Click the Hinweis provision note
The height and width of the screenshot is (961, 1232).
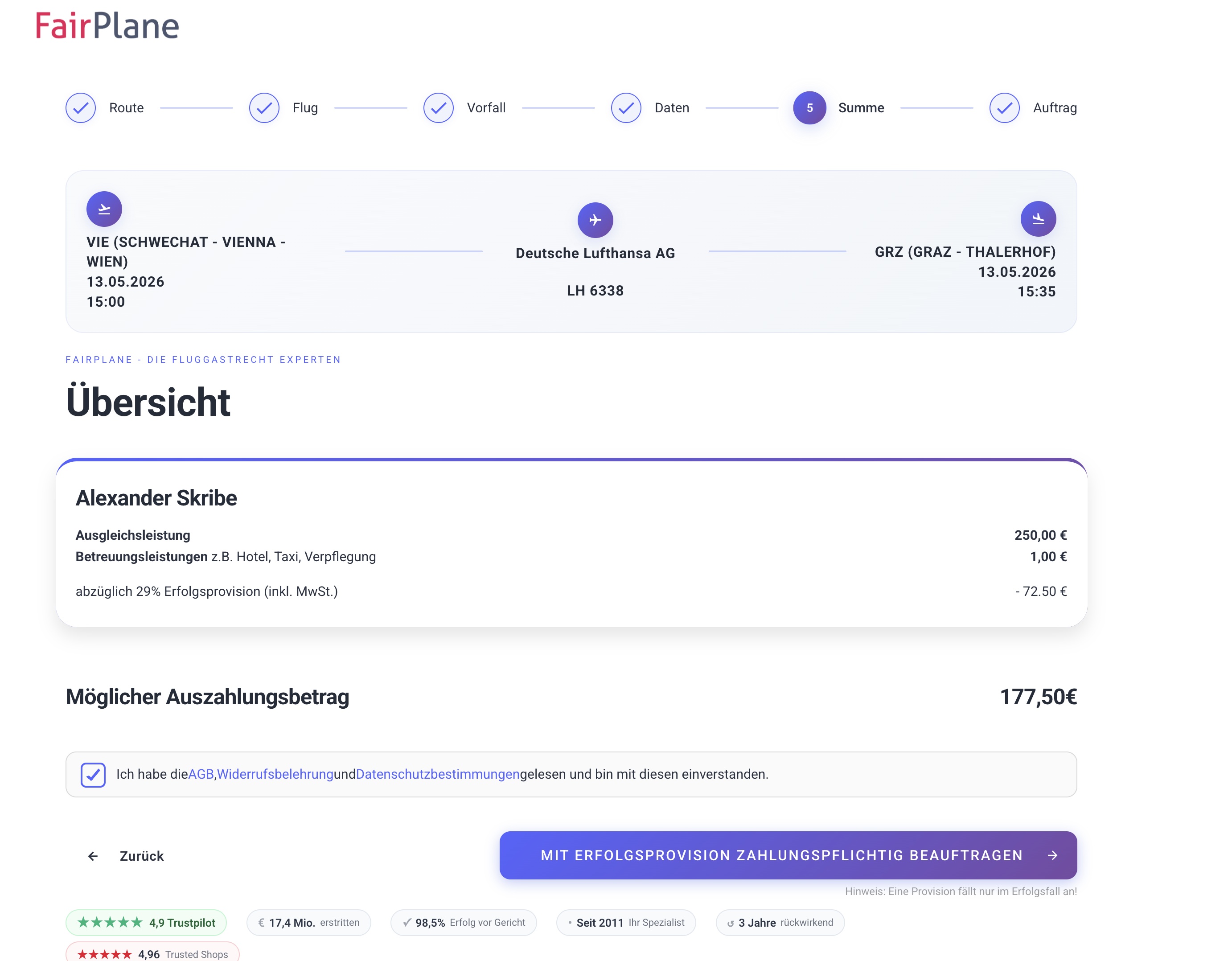point(961,891)
